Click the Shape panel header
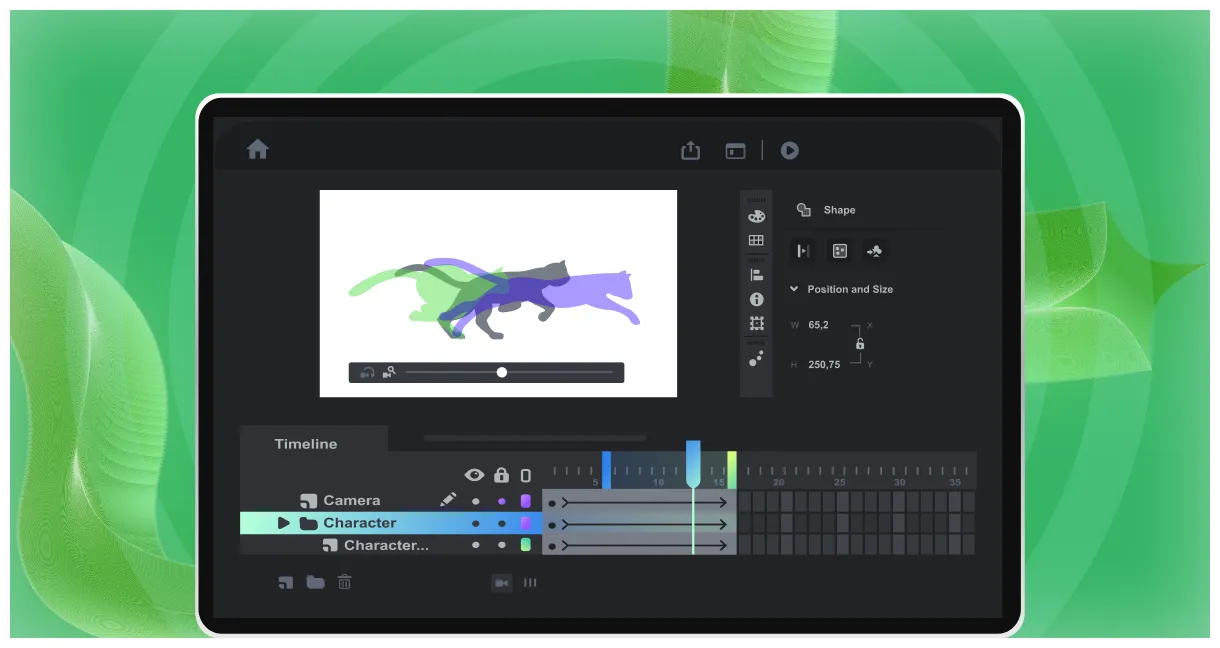The image size is (1220, 648). 840,210
